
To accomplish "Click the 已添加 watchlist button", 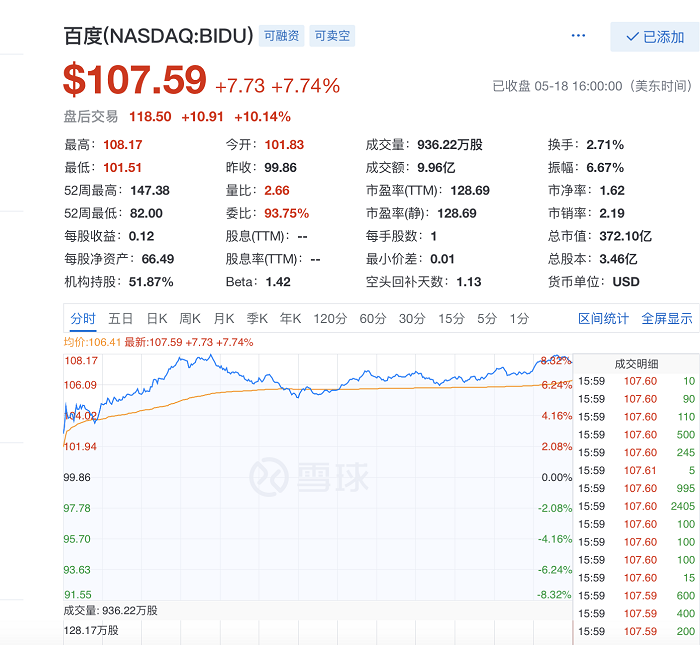I will [654, 37].
